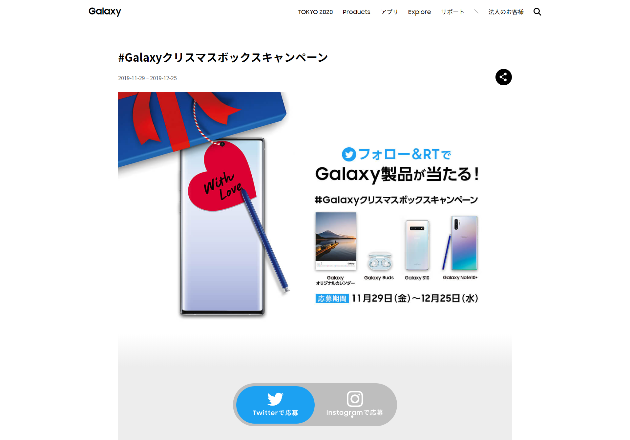Click the black share icon button
The height and width of the screenshot is (440, 630).
503,77
